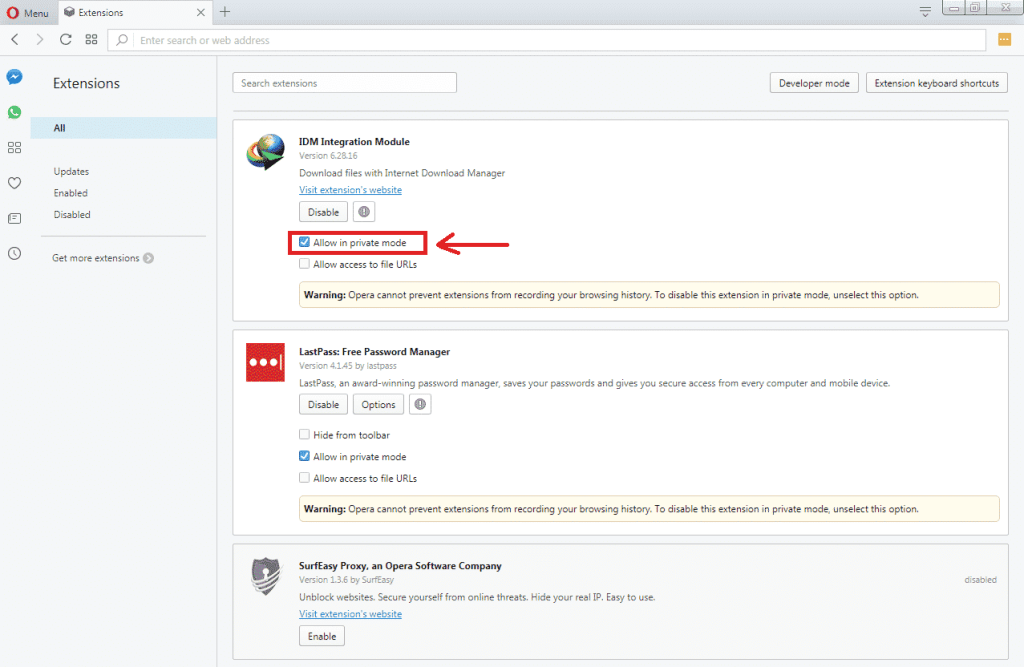1024x667 pixels.
Task: Click the Extensions page heading
Action: (x=86, y=83)
